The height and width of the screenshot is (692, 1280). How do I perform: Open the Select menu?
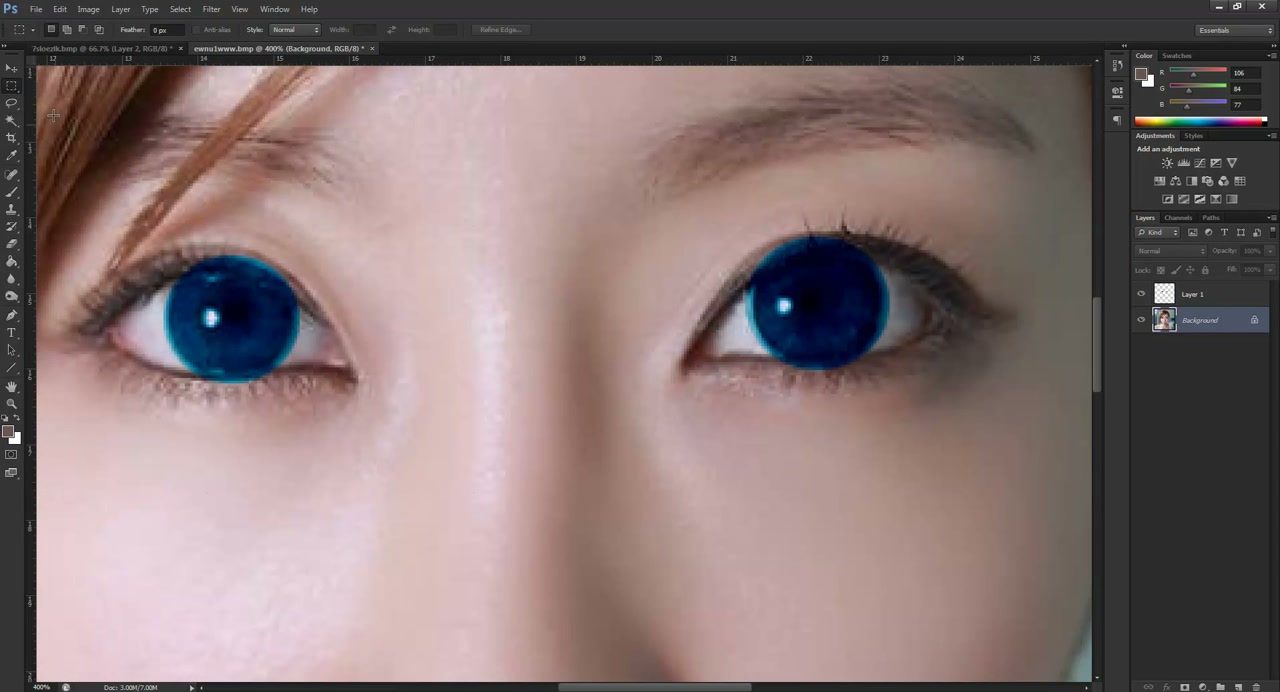tap(180, 9)
